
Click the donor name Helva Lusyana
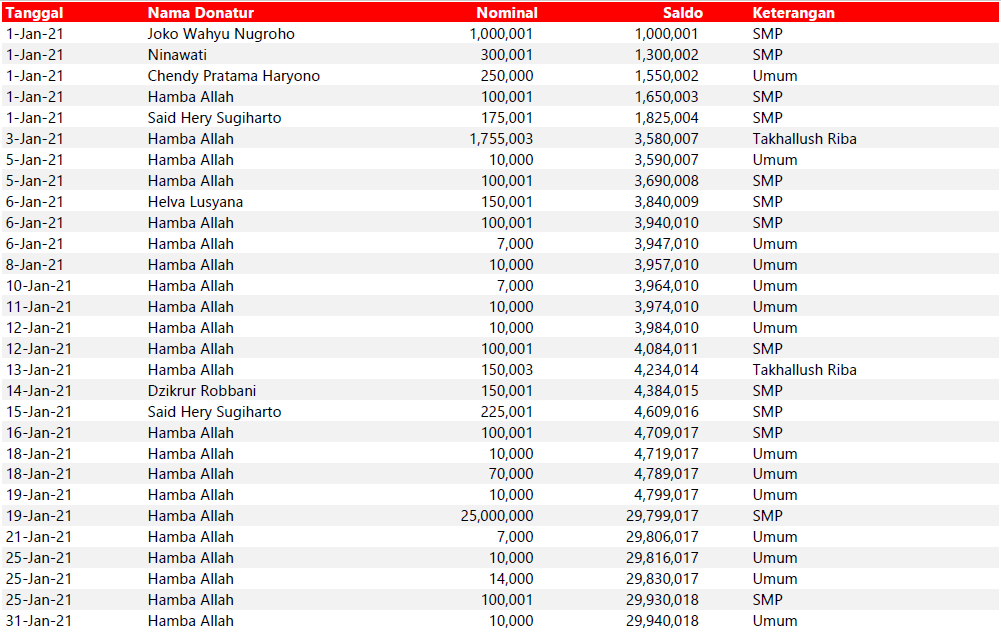[x=195, y=202]
